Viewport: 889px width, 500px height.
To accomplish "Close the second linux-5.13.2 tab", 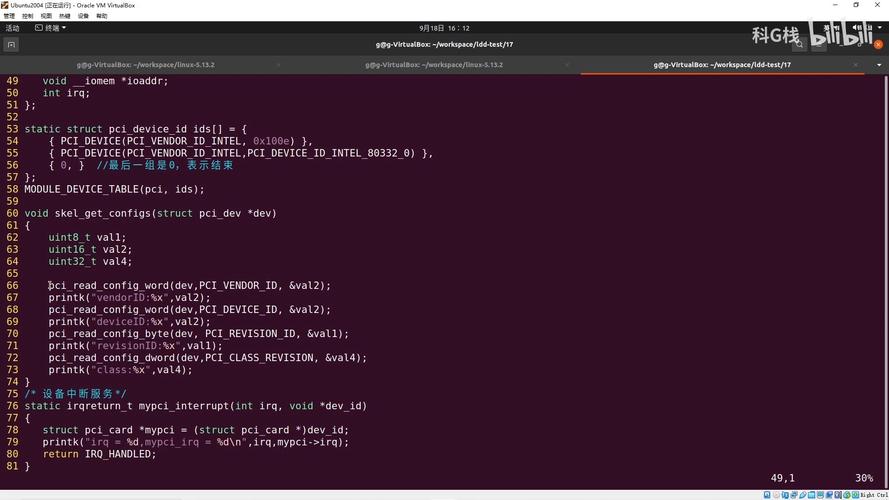I will [x=567, y=65].
